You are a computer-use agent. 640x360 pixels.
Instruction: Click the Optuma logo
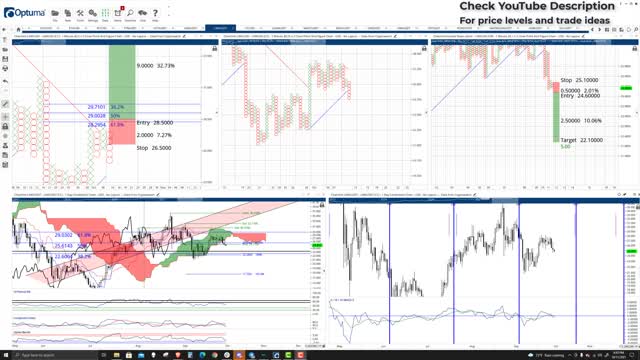tap(24, 13)
